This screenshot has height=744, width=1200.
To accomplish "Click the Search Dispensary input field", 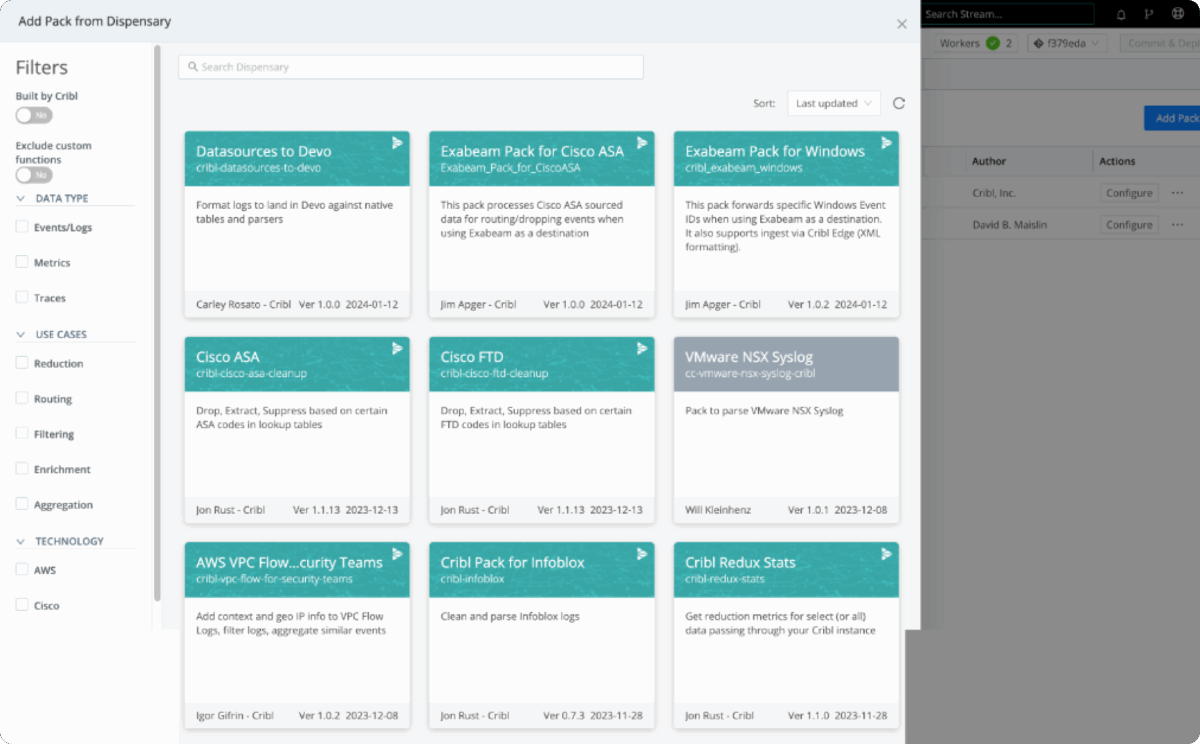I will click(x=411, y=67).
